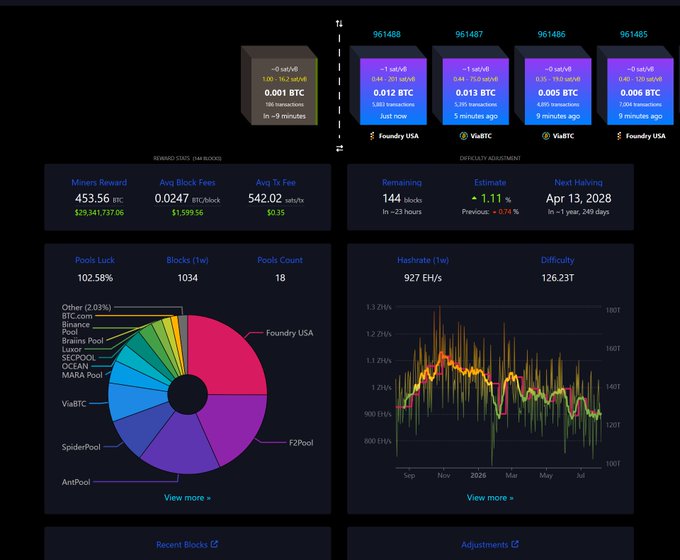The width and height of the screenshot is (680, 560).
Task: Click the Miners Reward value 453.56 BTC
Action: pos(99,198)
